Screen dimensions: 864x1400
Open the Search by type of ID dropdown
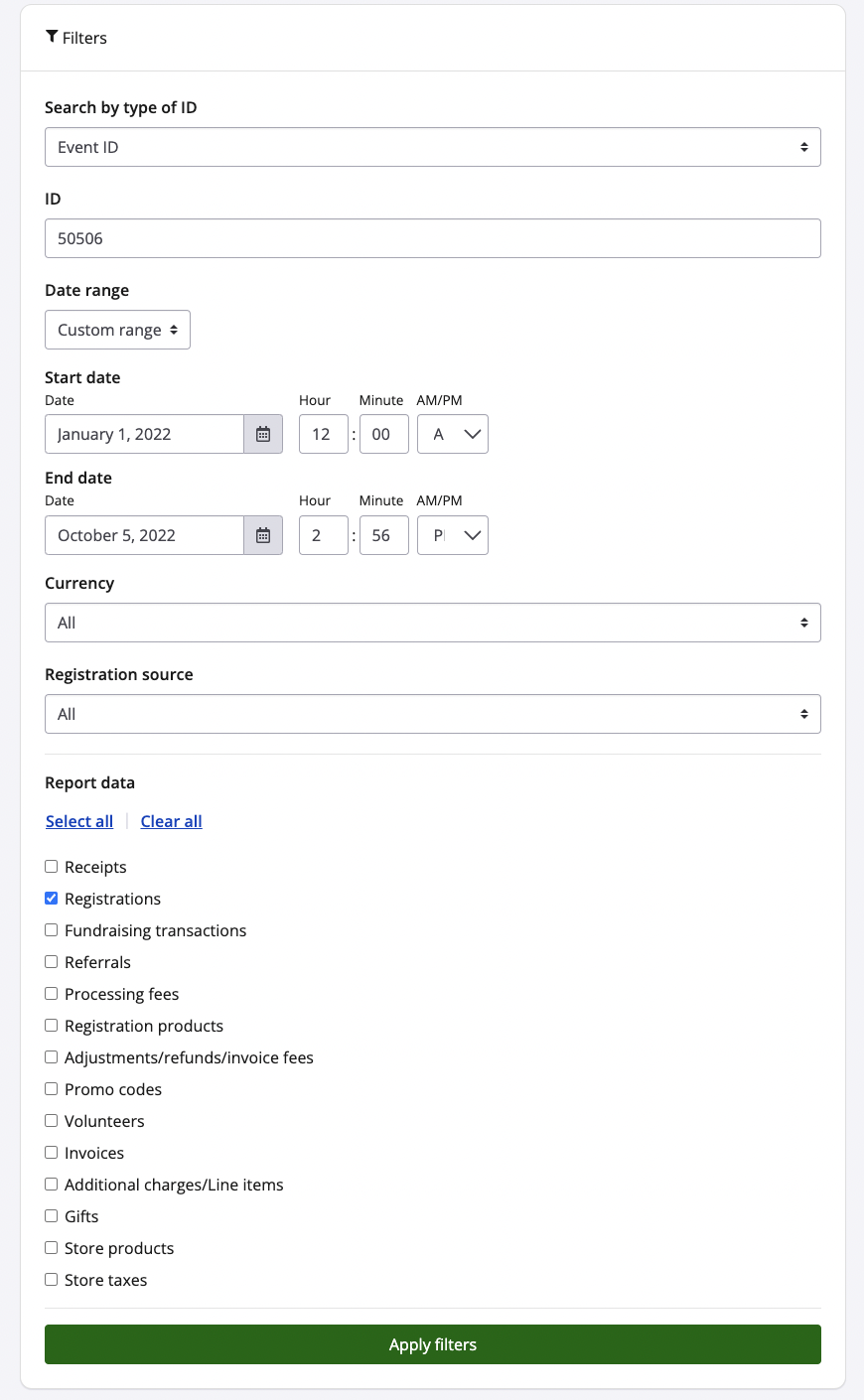(432, 147)
